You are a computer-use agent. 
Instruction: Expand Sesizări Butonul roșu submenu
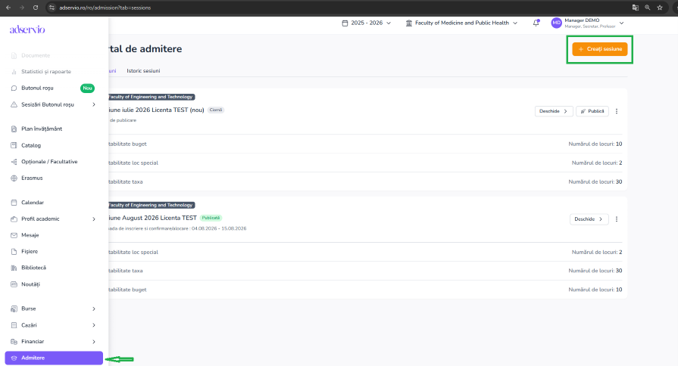pos(94,105)
